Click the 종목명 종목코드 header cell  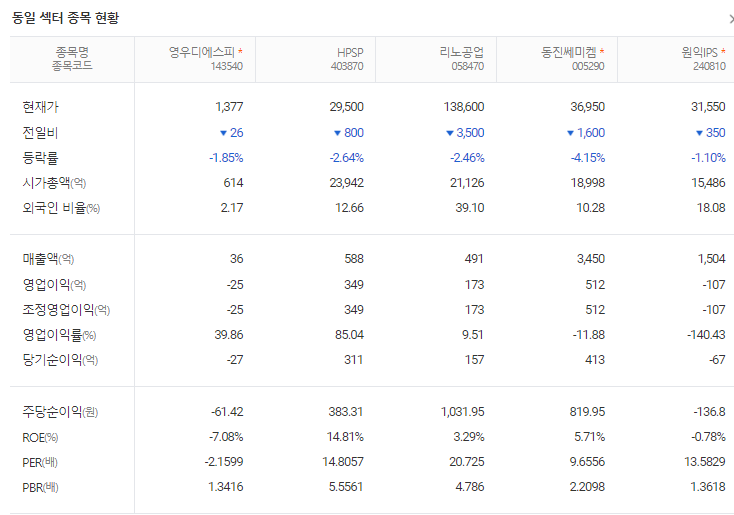tap(72, 59)
